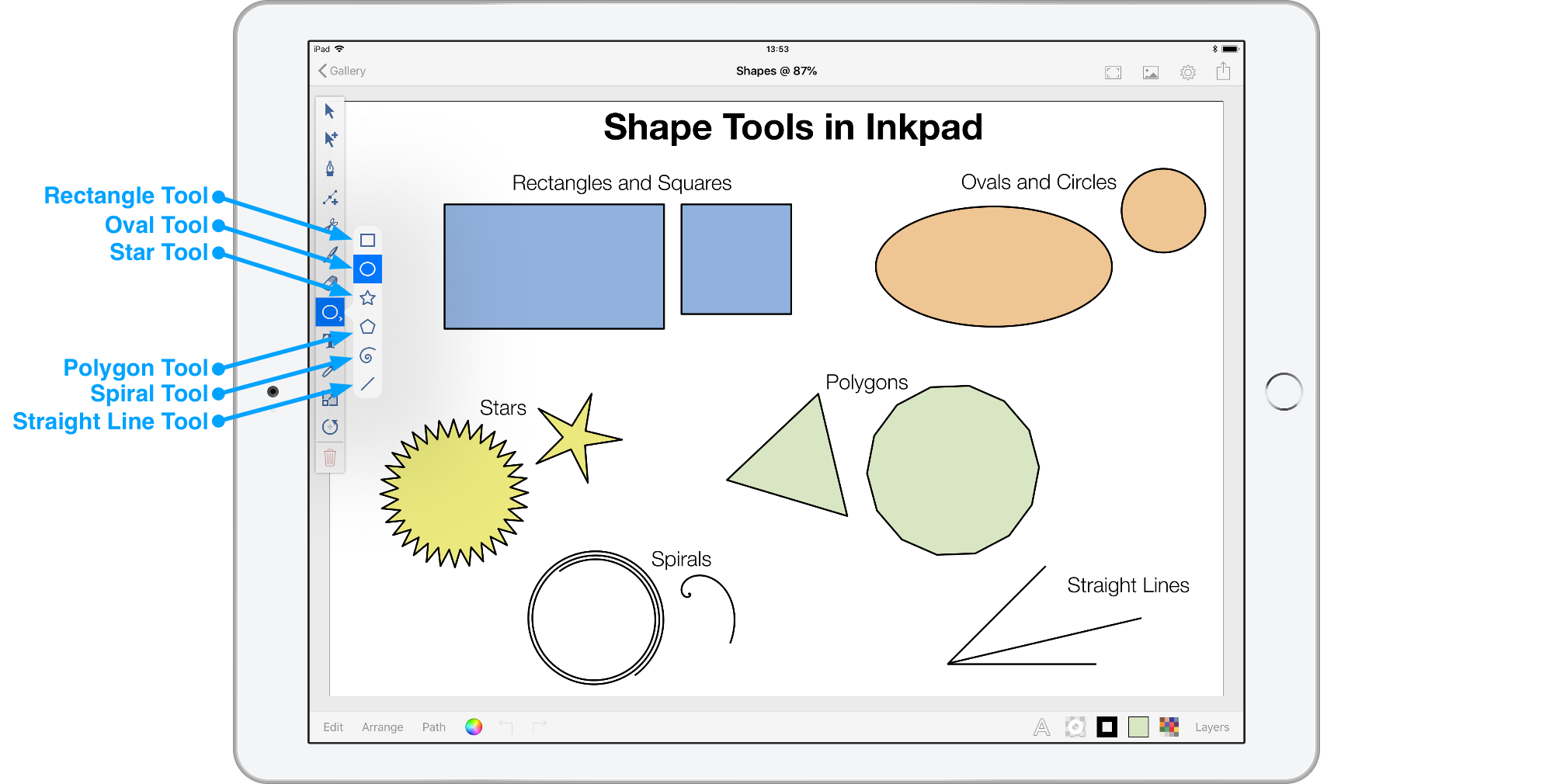Go back to Gallery
The image size is (1553, 784).
click(342, 71)
